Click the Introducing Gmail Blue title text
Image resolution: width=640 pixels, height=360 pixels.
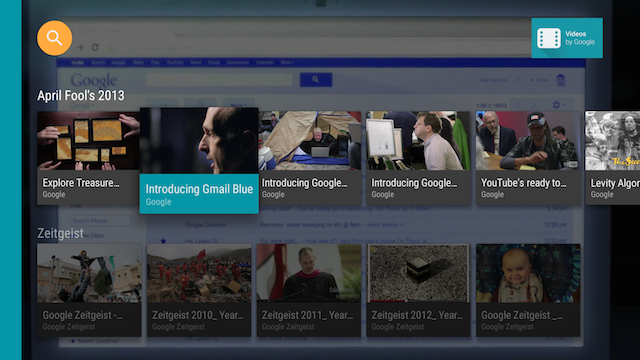pos(199,189)
